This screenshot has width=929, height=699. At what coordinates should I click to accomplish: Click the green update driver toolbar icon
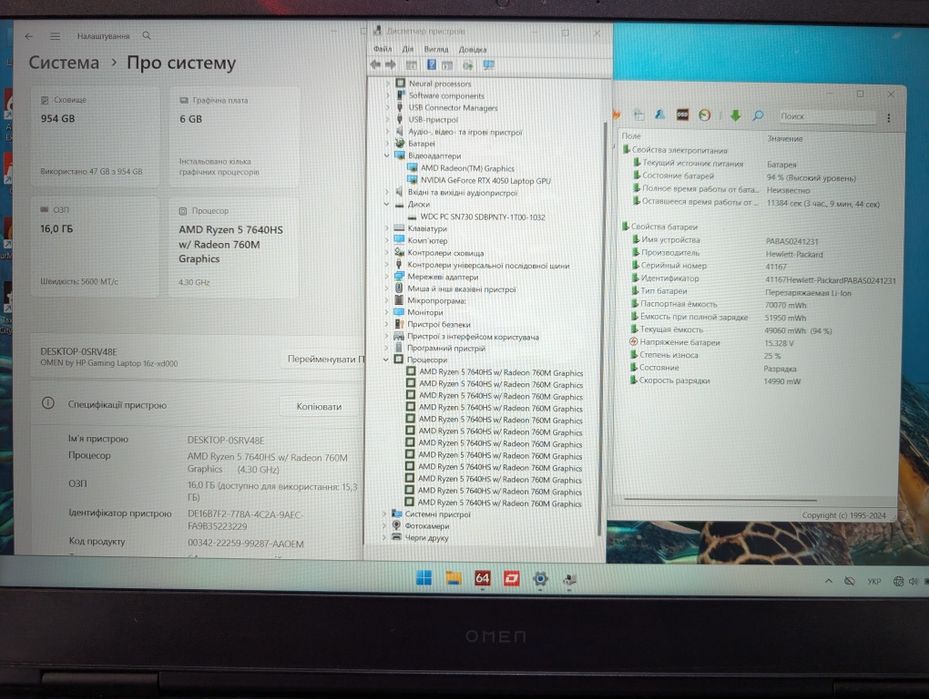(x=468, y=66)
